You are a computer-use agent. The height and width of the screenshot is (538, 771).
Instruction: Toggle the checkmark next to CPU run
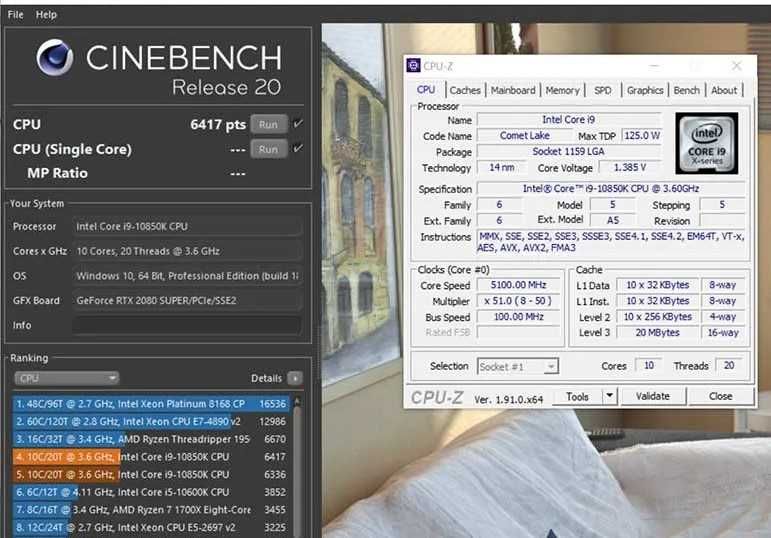298,124
